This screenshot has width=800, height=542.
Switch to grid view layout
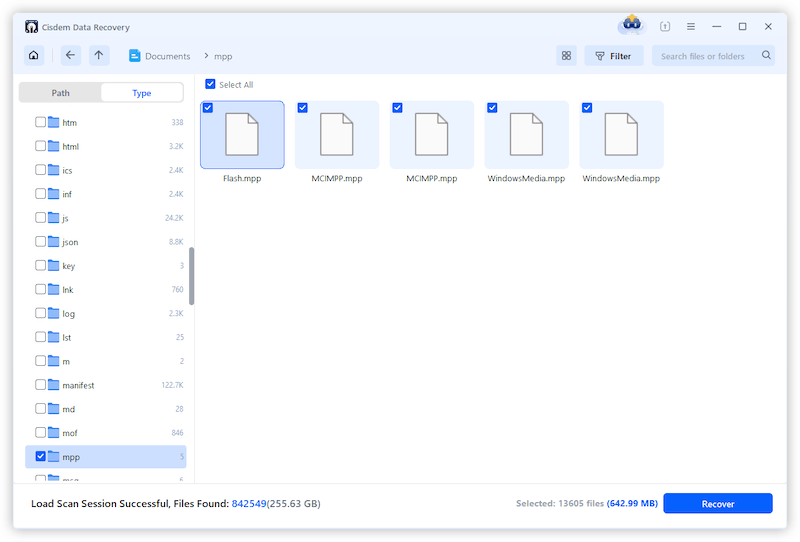coord(566,56)
